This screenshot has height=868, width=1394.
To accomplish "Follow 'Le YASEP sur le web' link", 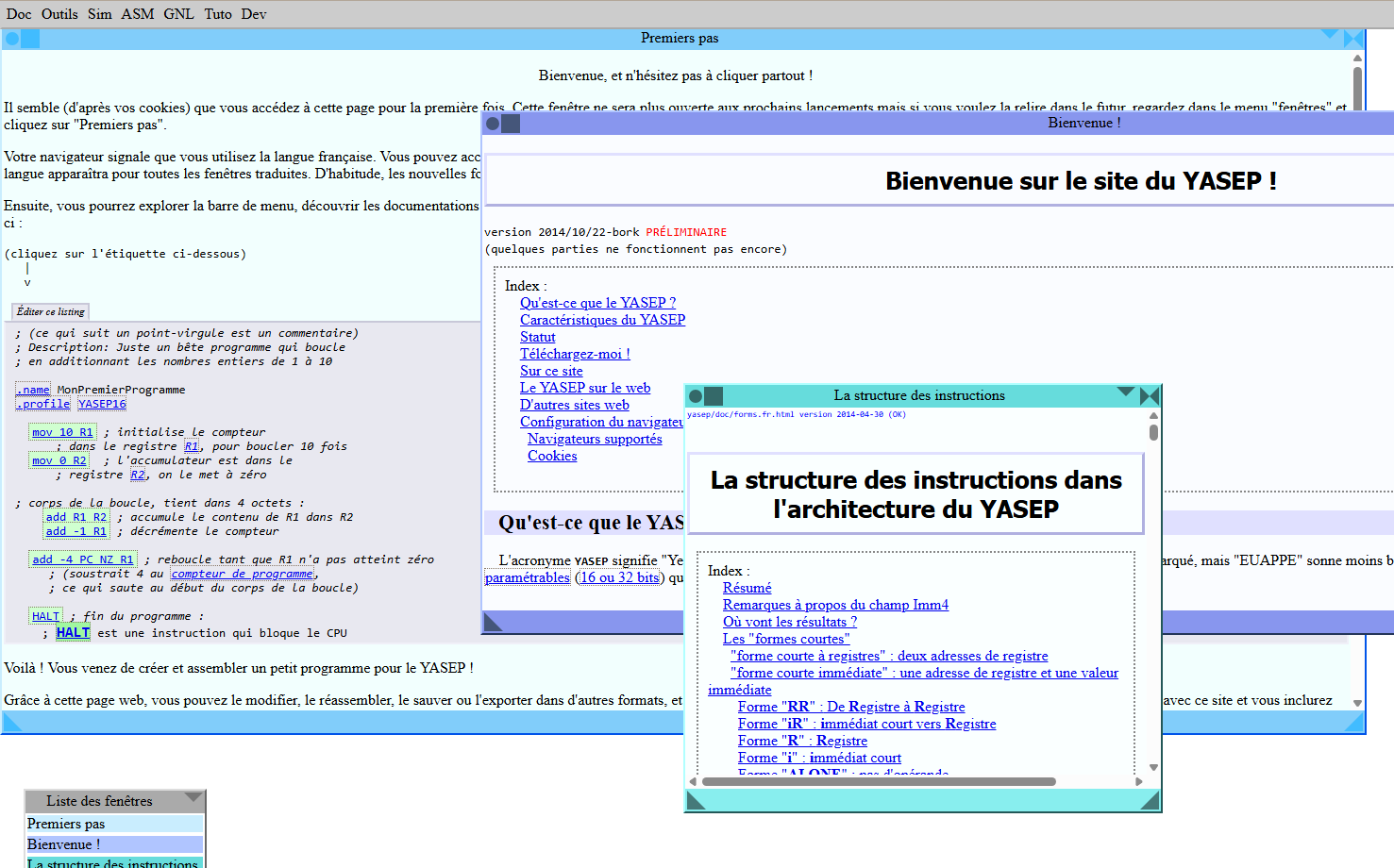I will pos(585,388).
